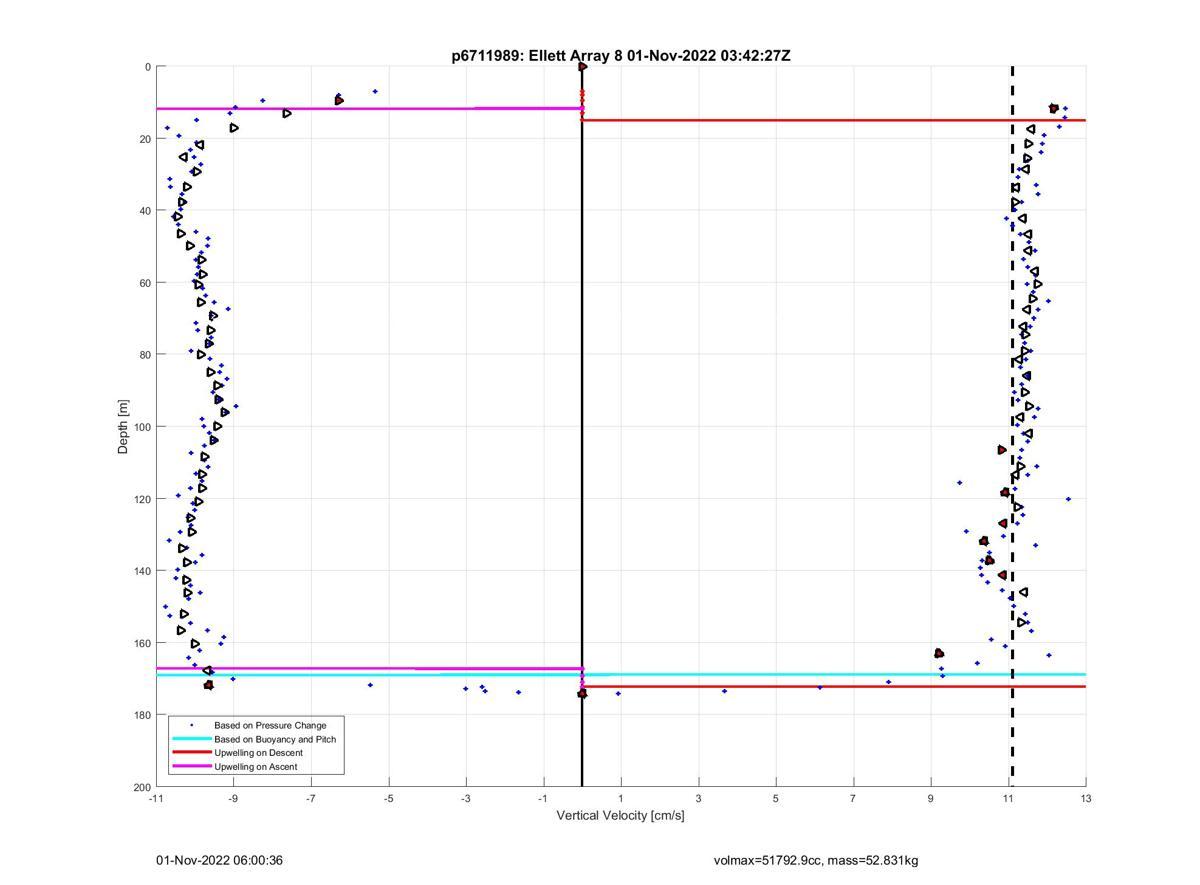
Task: Click the 'Depth [m]' axis label
Action: [124, 427]
